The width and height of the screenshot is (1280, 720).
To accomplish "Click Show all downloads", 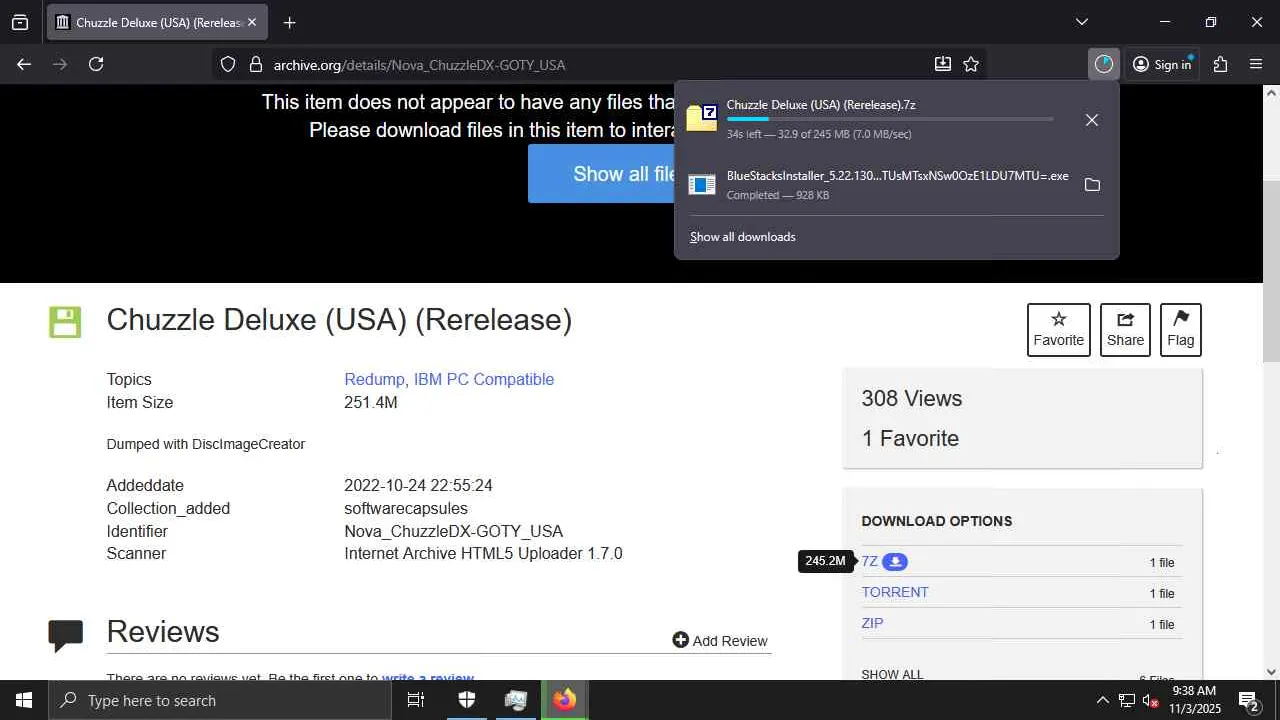I will [743, 237].
